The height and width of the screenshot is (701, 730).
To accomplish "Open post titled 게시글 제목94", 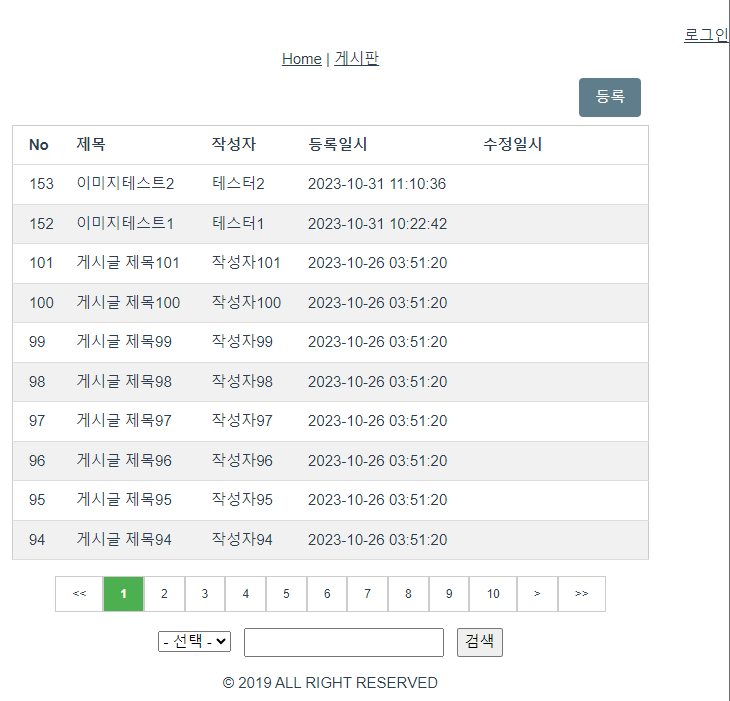I will tap(124, 540).
